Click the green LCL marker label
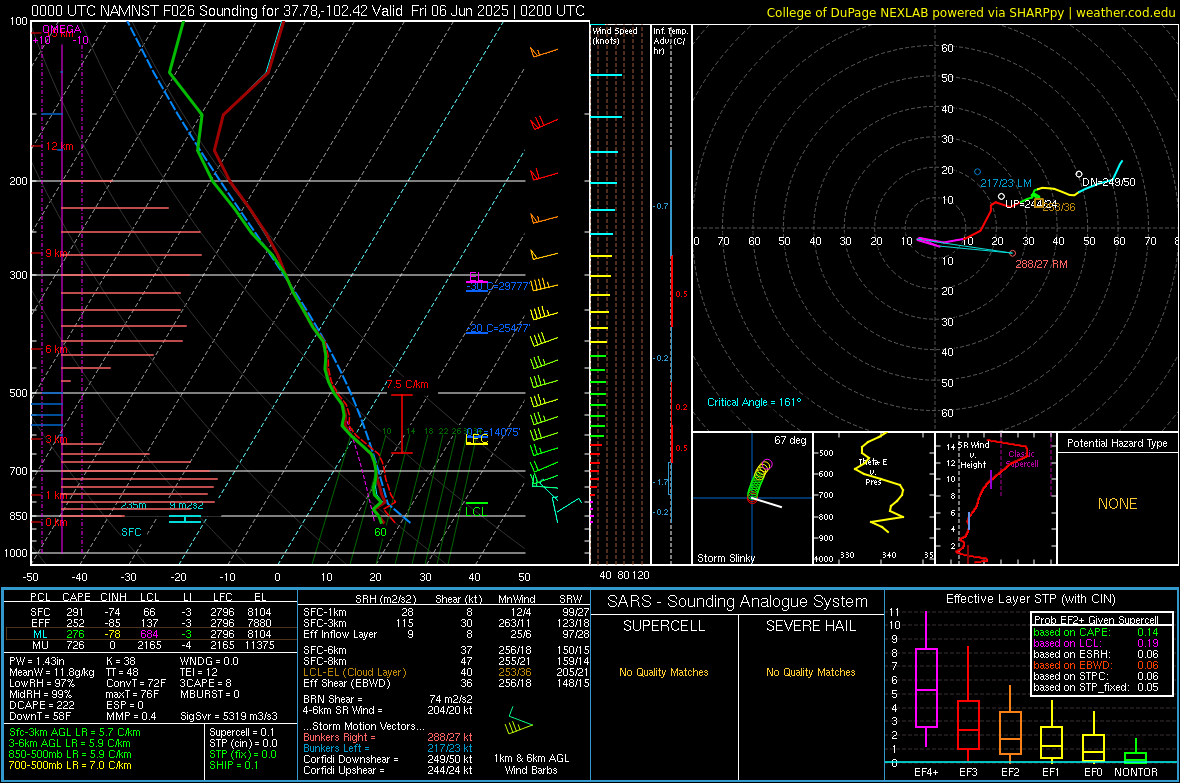Viewport: 1180px width, 783px height. pyautogui.click(x=475, y=511)
